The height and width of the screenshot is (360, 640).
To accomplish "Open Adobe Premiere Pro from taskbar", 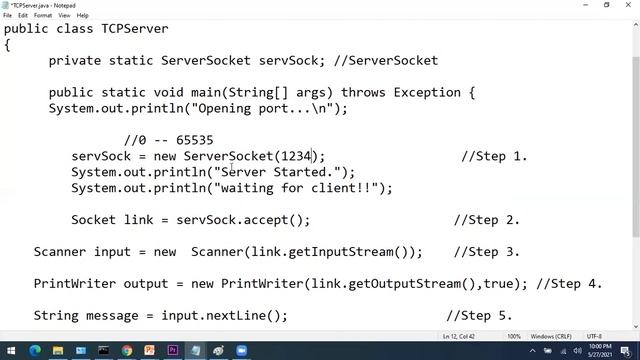I will point(173,351).
